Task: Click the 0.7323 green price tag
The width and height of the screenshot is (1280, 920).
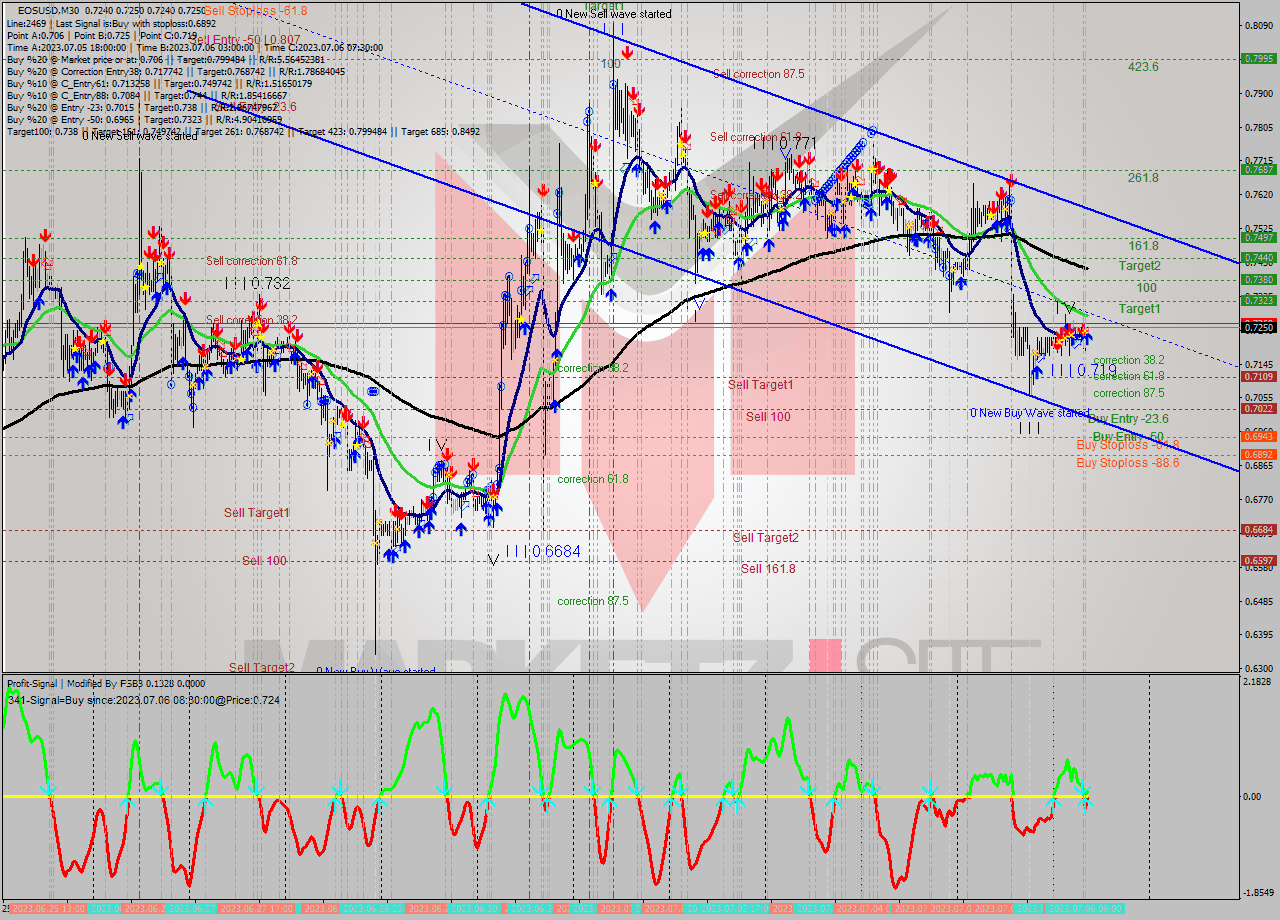Action: click(x=1257, y=300)
